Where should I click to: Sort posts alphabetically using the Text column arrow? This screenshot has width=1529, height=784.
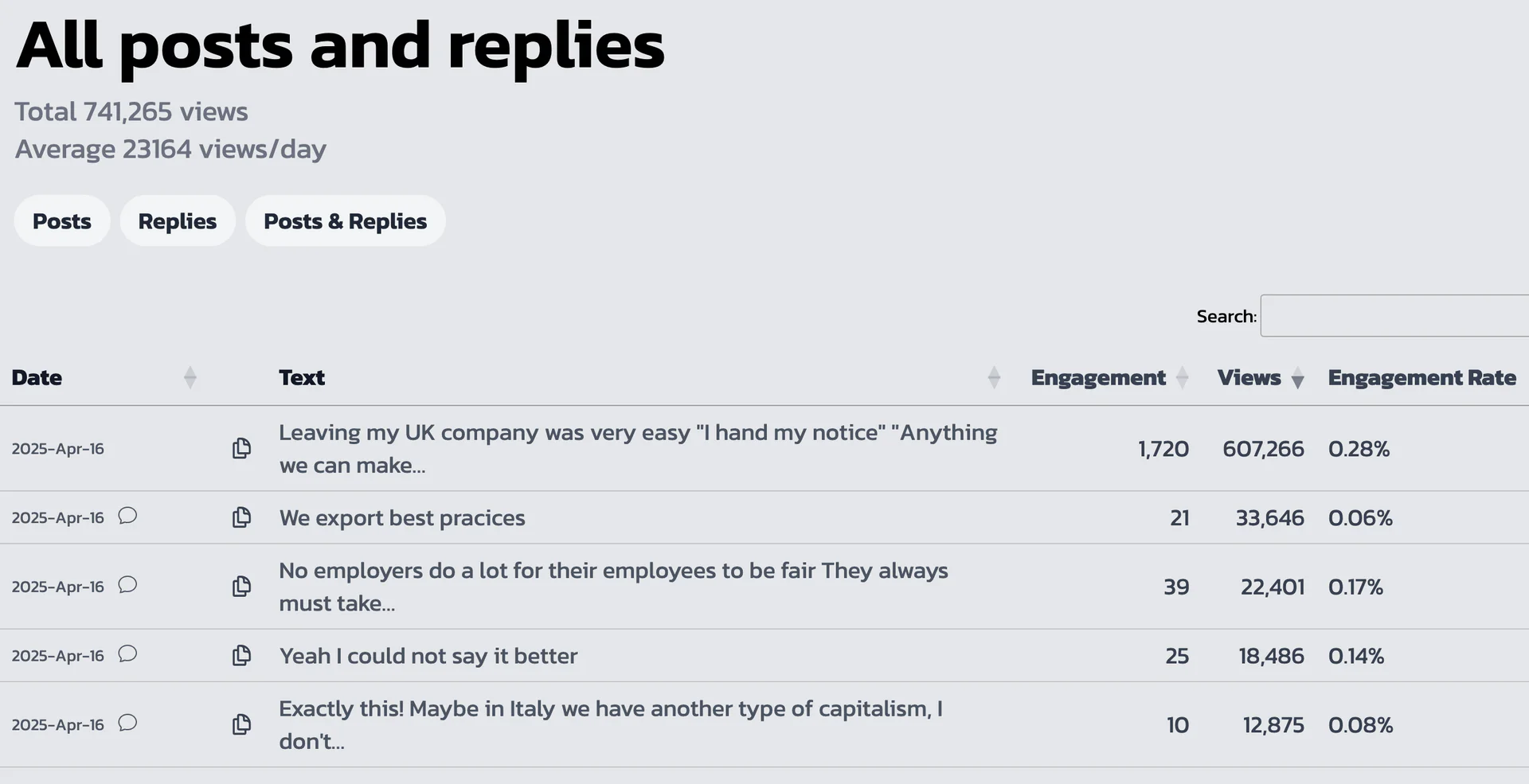[x=994, y=377]
